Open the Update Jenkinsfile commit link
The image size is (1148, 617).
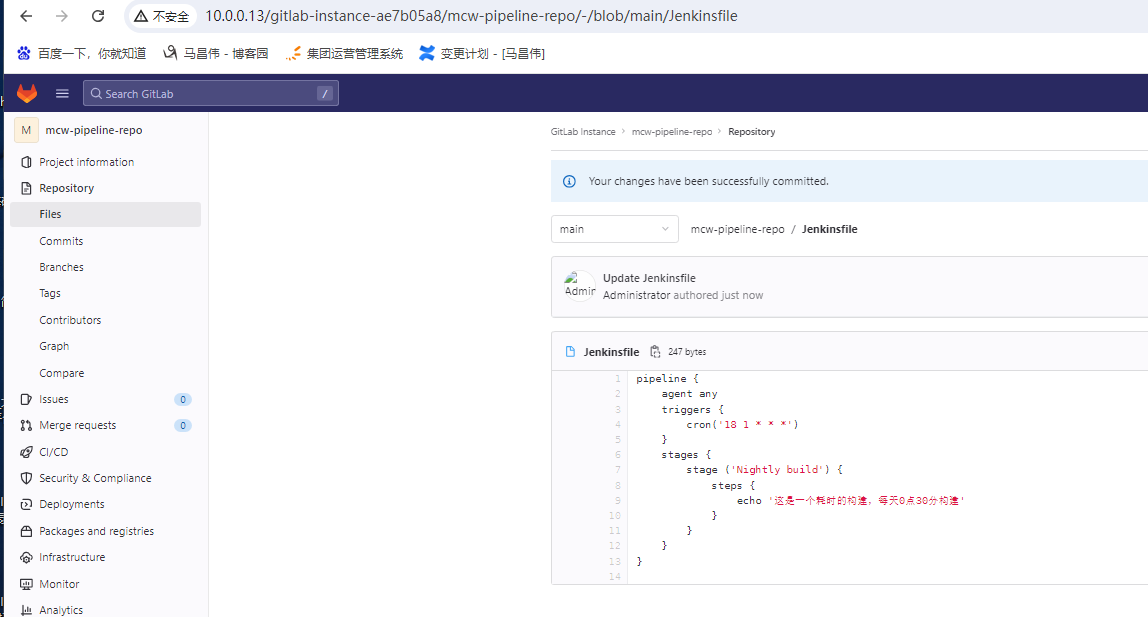coord(649,278)
